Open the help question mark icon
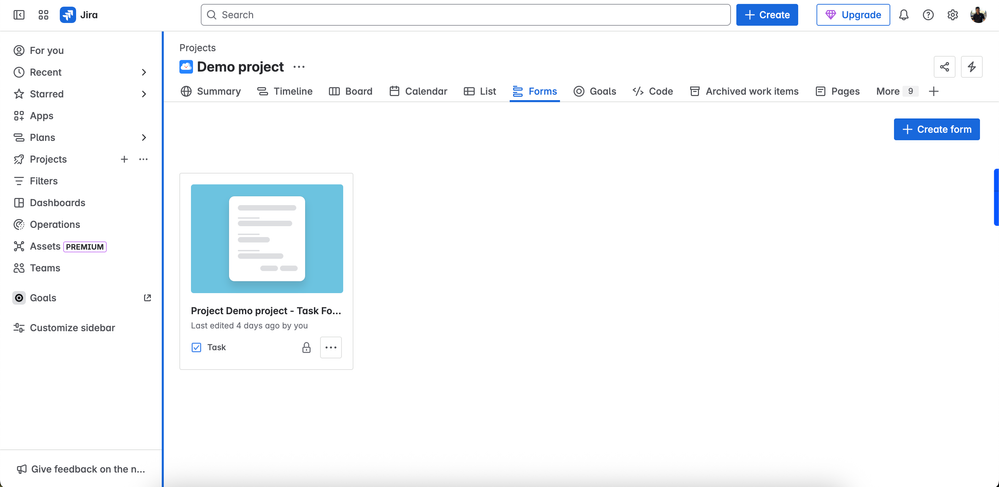The height and width of the screenshot is (487, 999). [x=928, y=15]
